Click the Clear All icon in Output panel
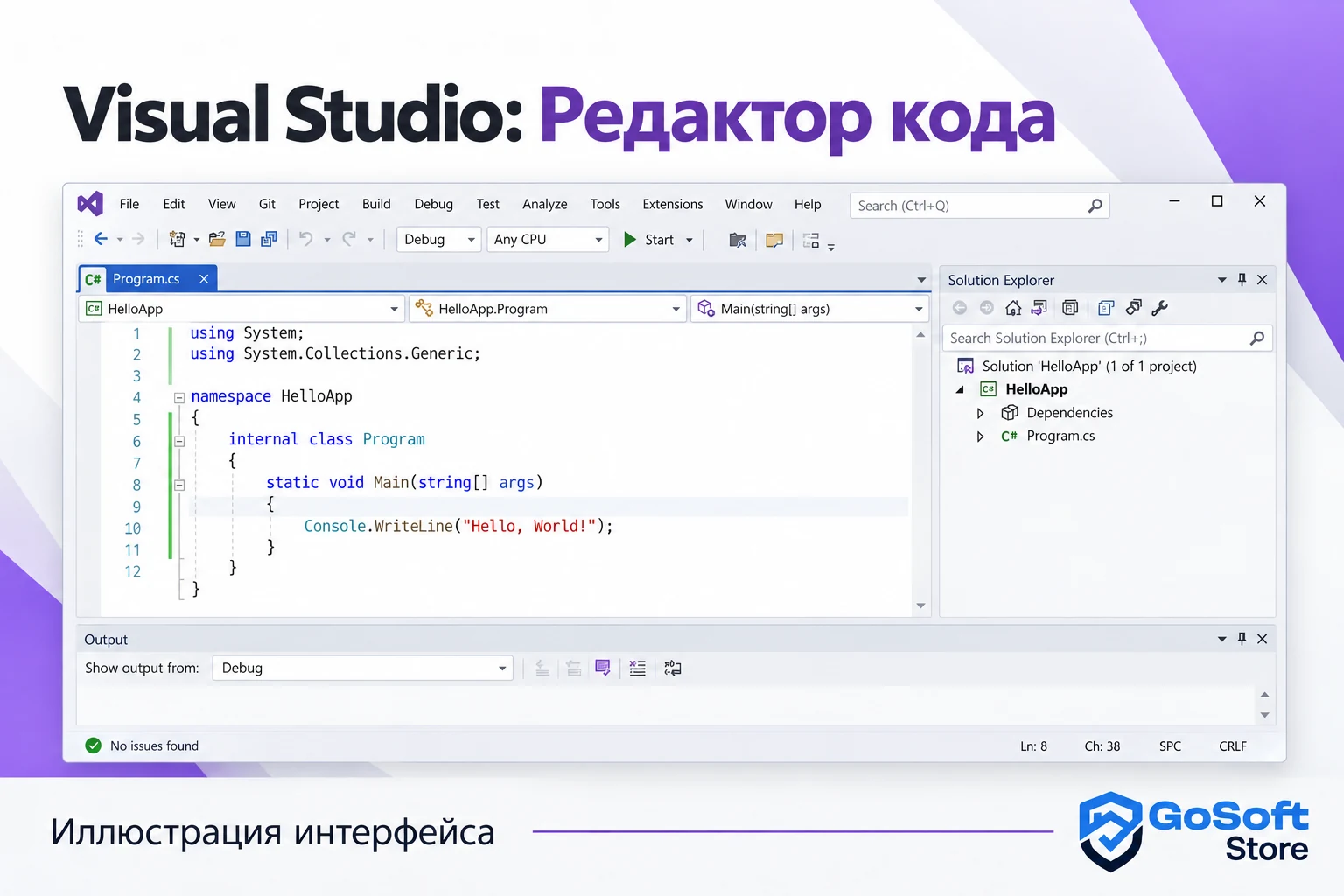This screenshot has height=896, width=1344. [638, 668]
